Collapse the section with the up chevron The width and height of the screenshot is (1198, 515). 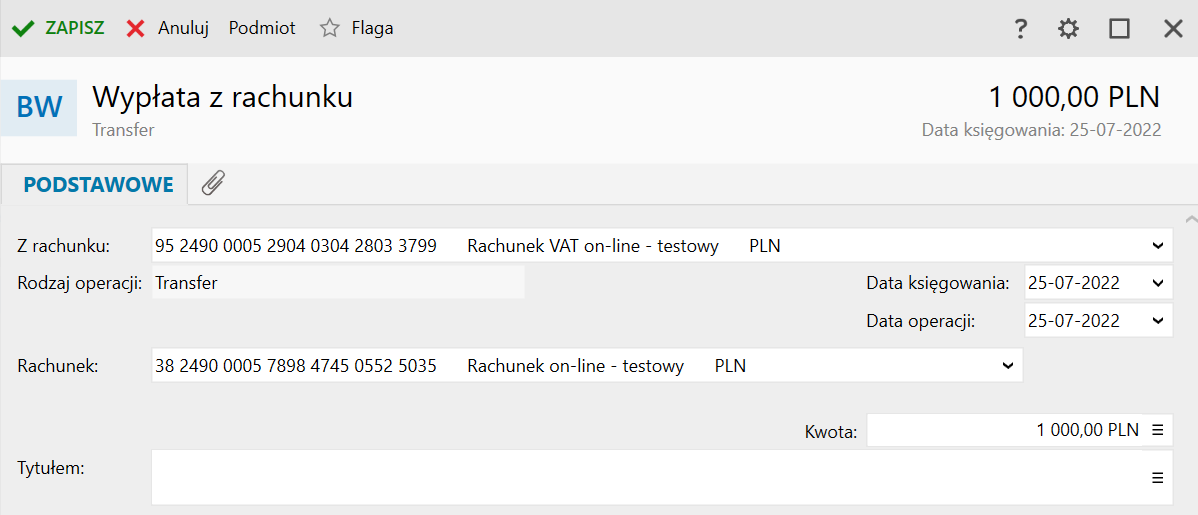[x=1189, y=218]
